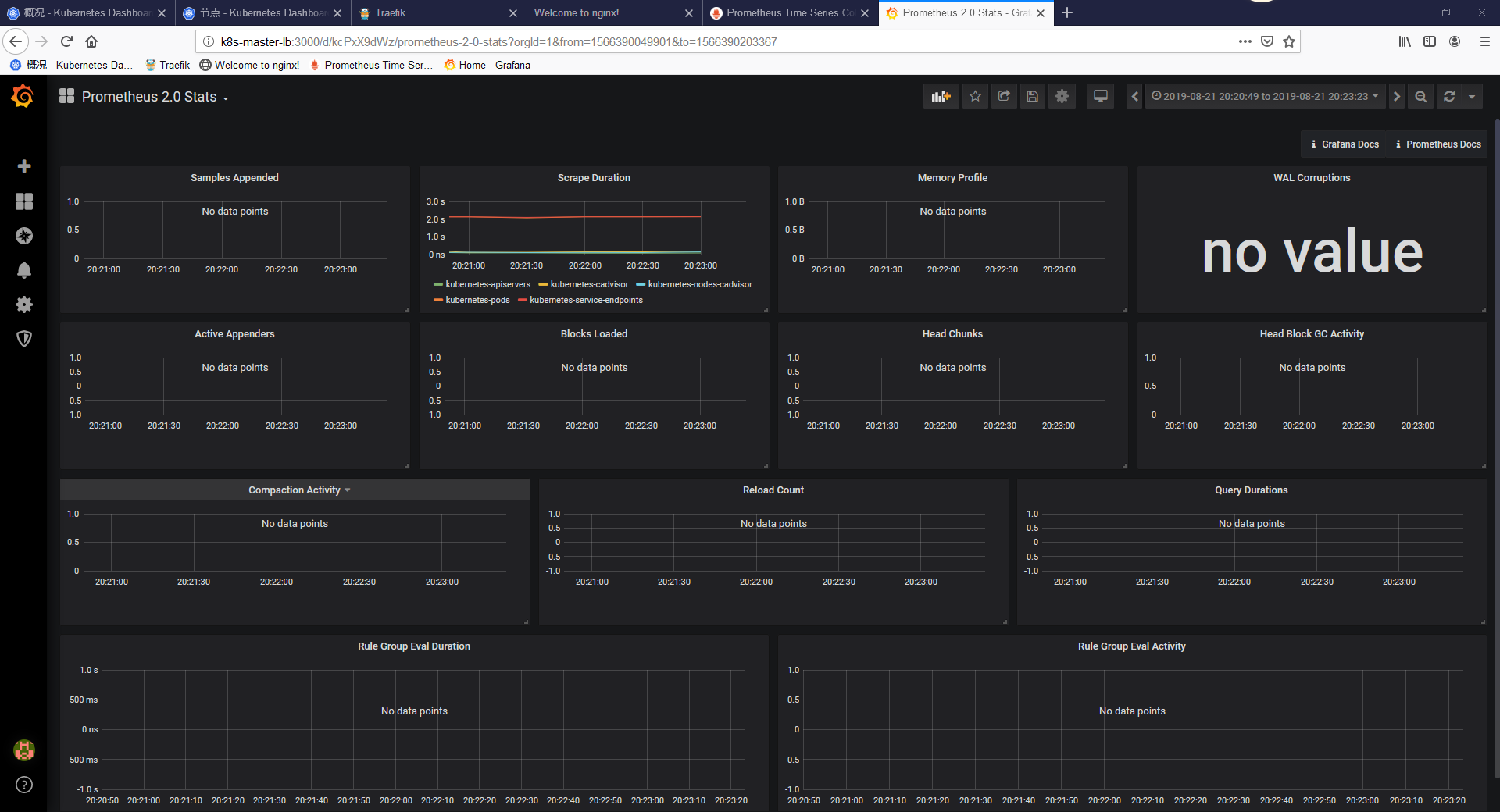Screen dimensions: 1500x812
Task: Open the Rule Group Eval Duration title menu
Action: [414, 646]
